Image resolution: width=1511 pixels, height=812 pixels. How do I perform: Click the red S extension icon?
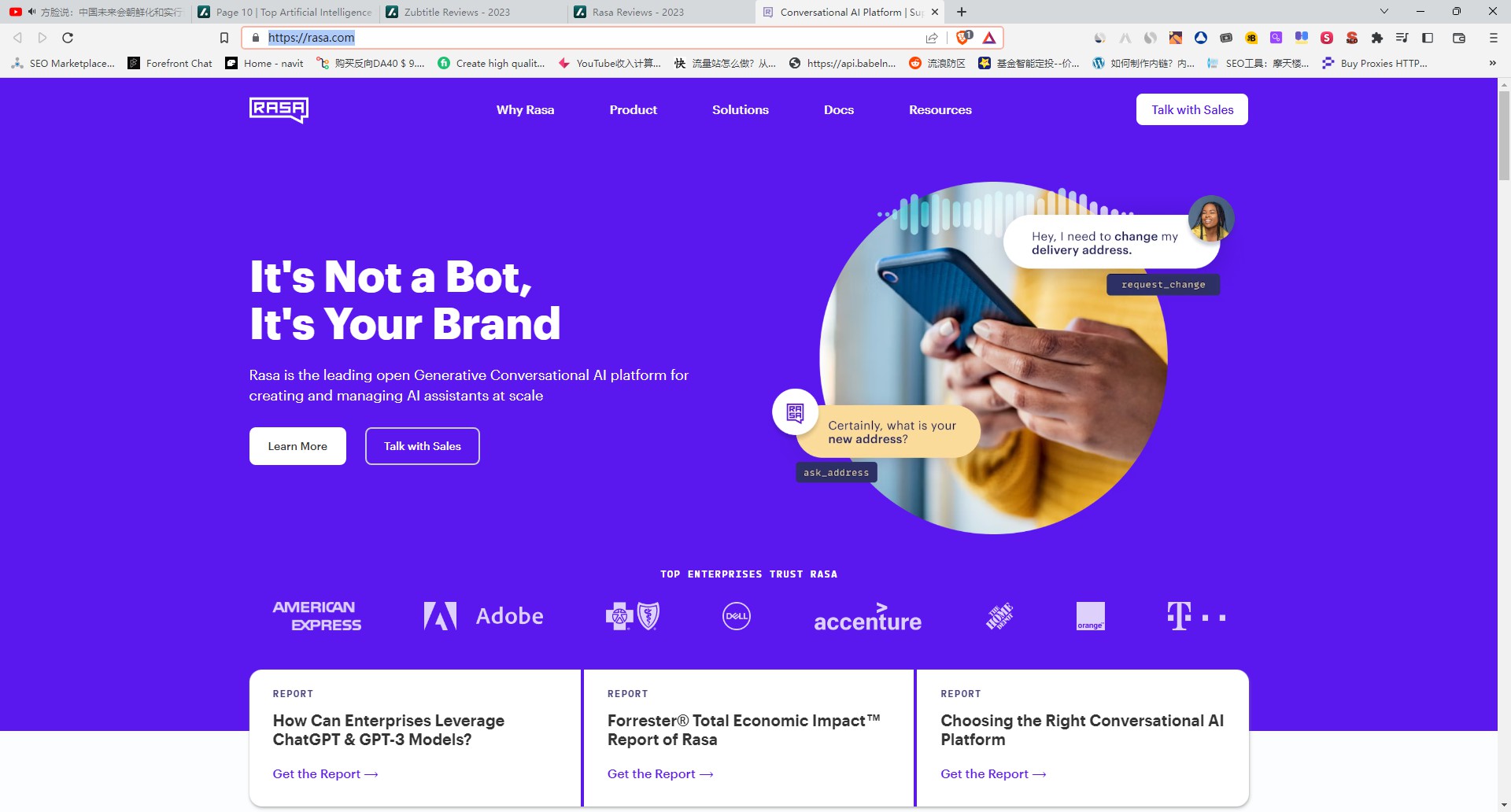pos(1327,38)
